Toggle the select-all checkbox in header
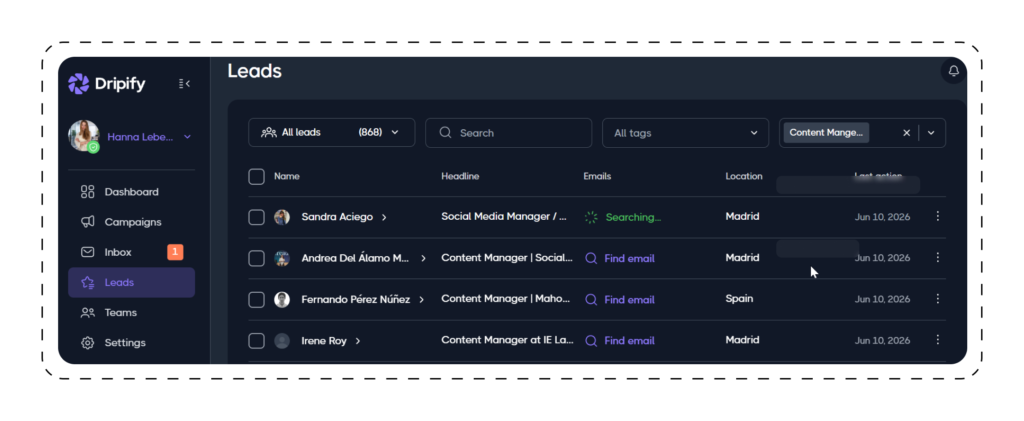The image size is (1024, 421). (x=257, y=176)
